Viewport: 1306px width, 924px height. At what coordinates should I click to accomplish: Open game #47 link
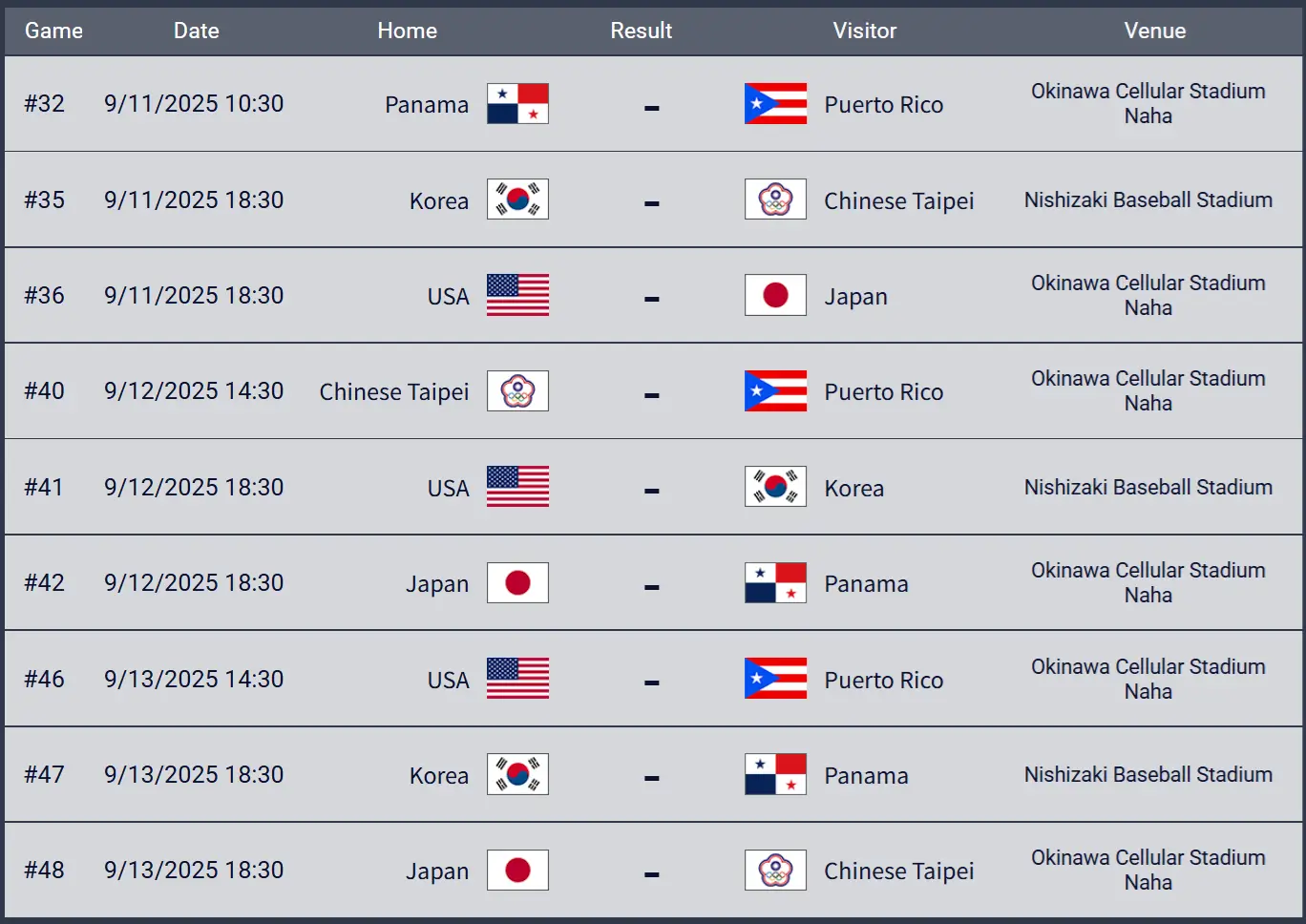45,774
